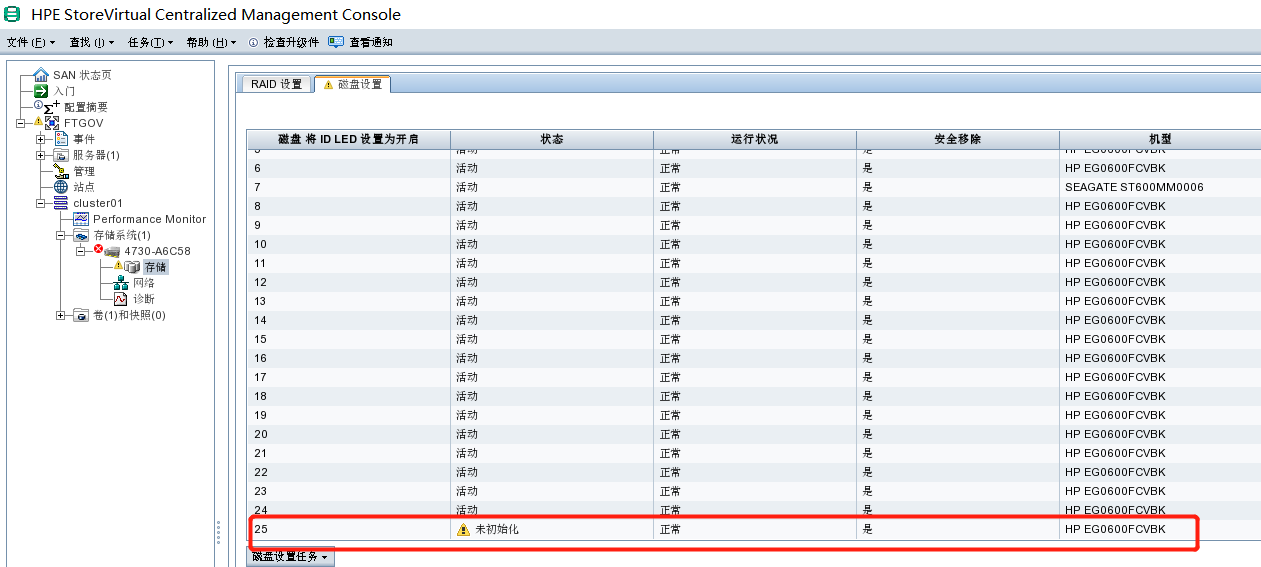Click the left panel splitter collapse handle
Screen dimensions: 1261x567
coord(218,532)
